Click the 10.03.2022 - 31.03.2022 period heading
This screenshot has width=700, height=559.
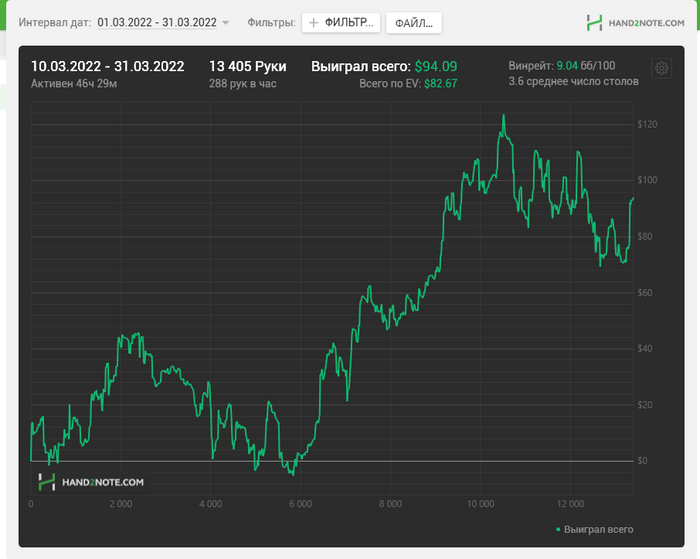[x=108, y=67]
